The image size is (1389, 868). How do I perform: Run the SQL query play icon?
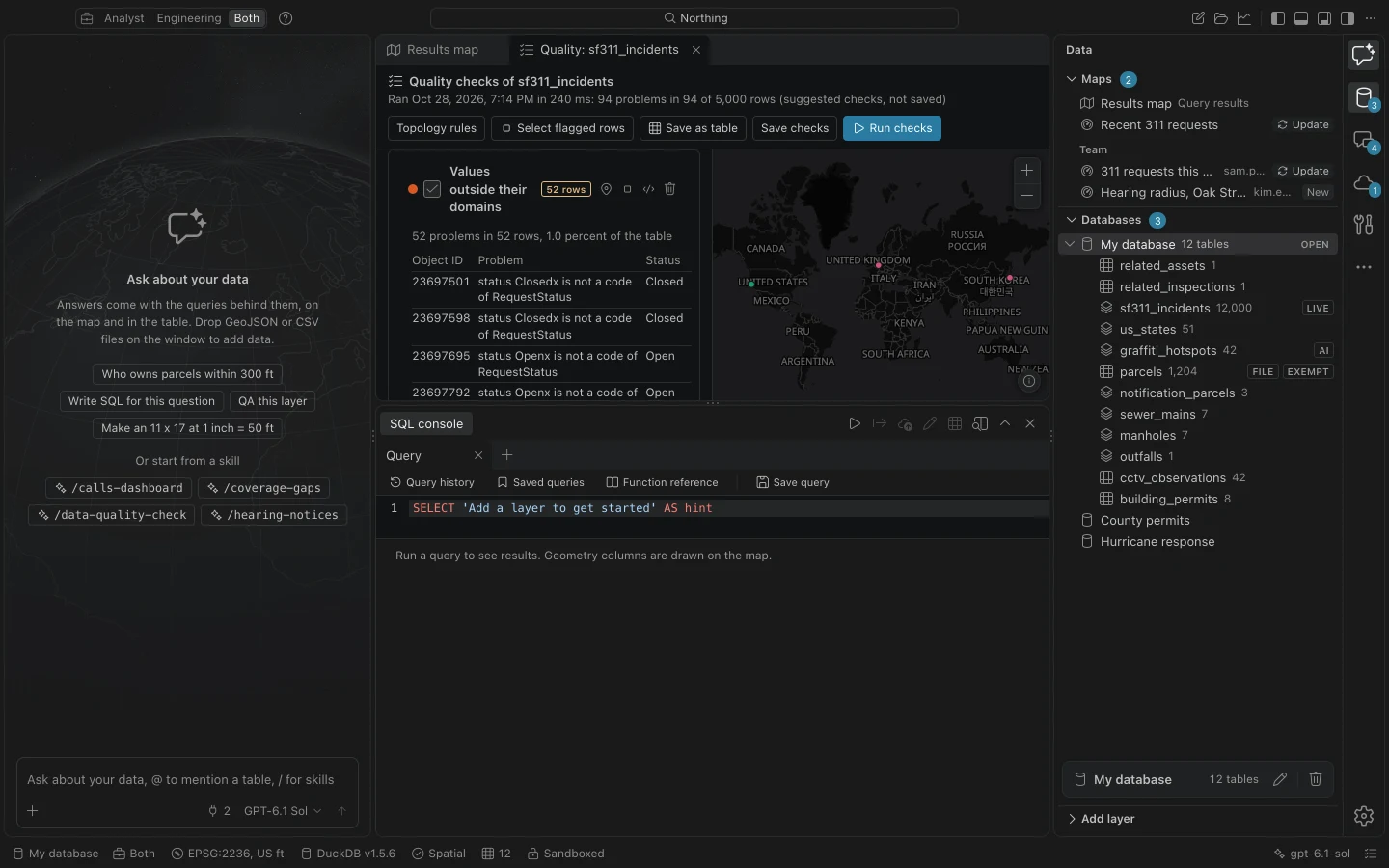855,423
